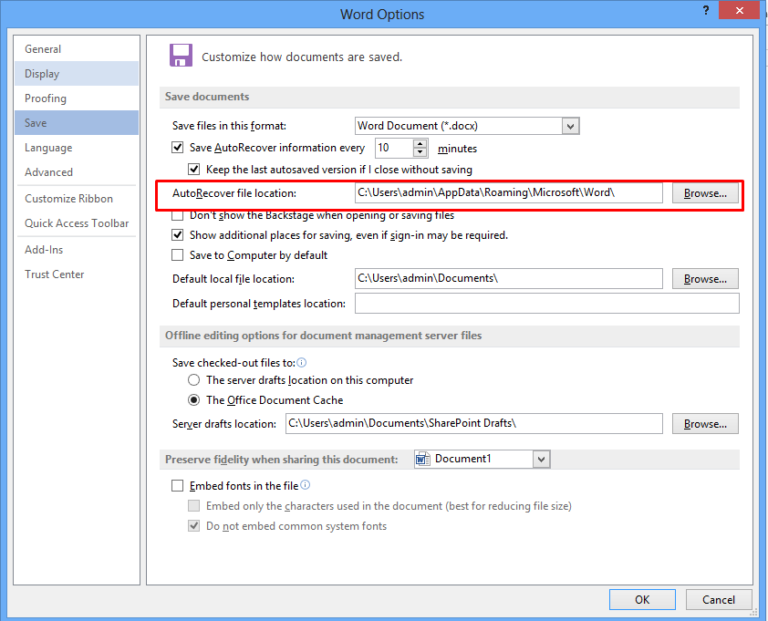Choose The Office Document Cache option
The height and width of the screenshot is (621, 768).
[194, 400]
